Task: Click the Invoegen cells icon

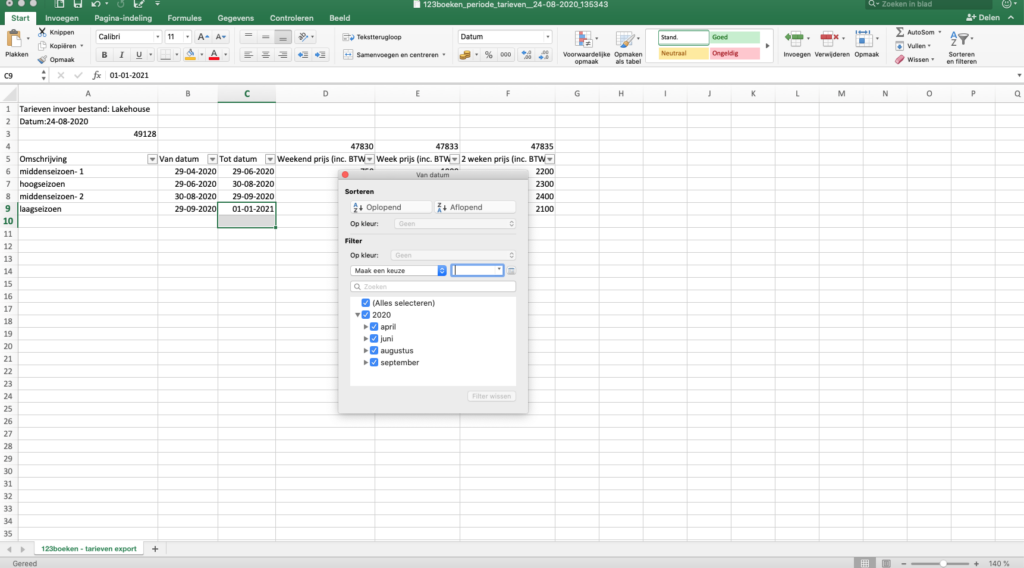Action: [795, 39]
